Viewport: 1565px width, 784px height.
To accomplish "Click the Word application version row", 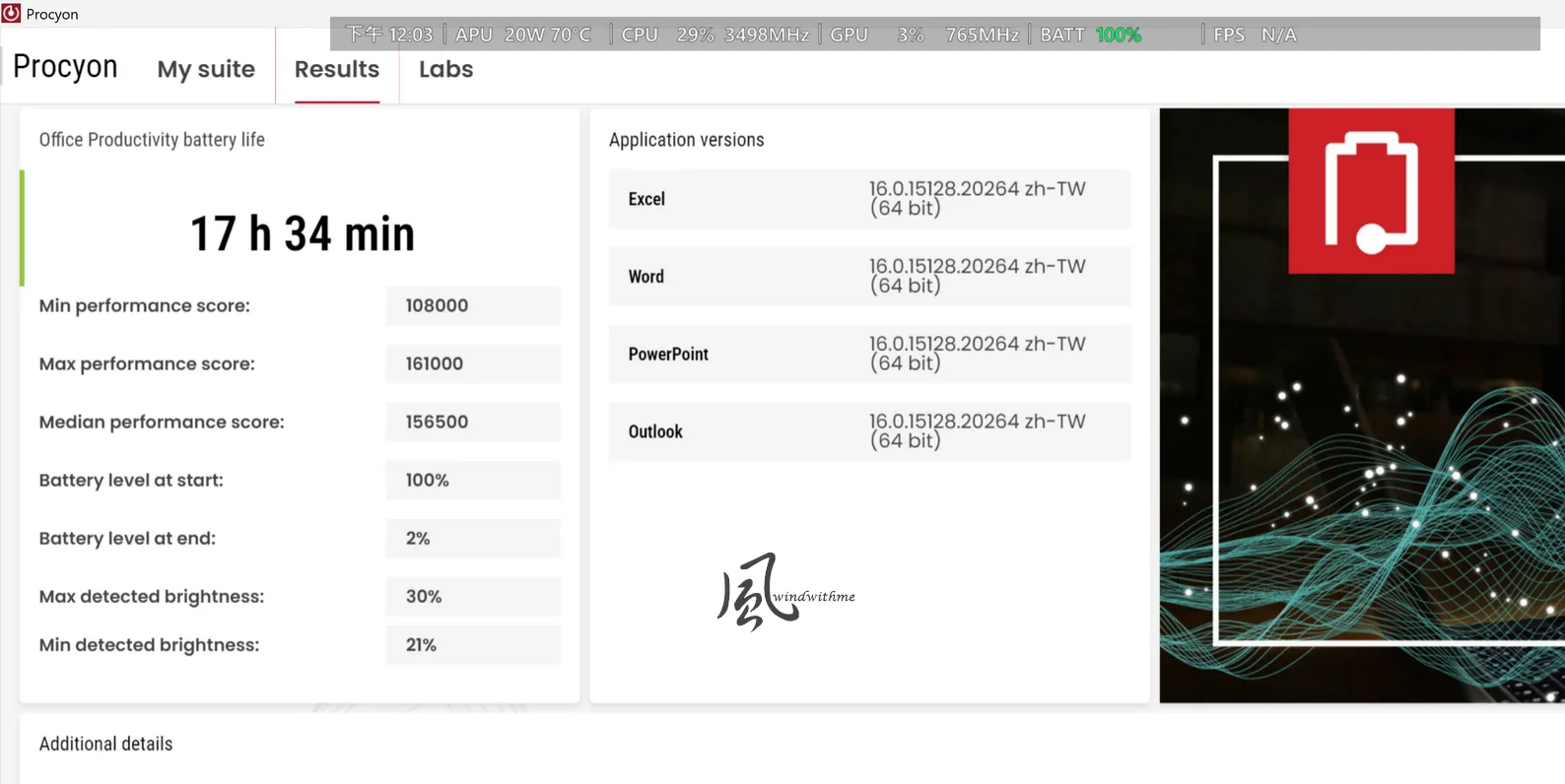I will tap(870, 277).
